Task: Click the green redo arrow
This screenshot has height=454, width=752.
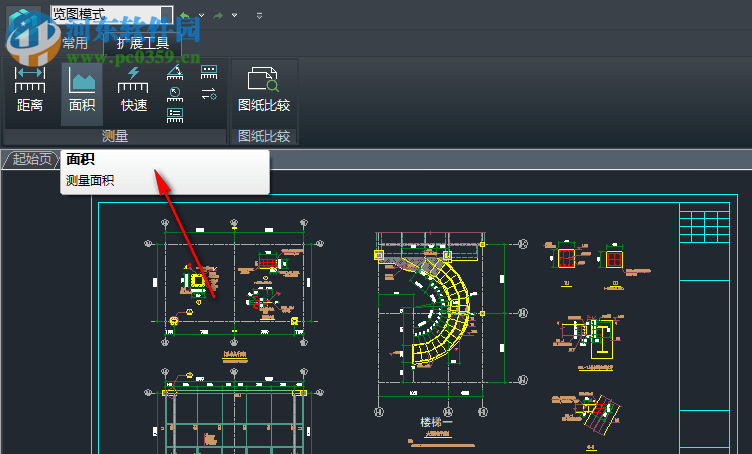Action: coord(218,16)
